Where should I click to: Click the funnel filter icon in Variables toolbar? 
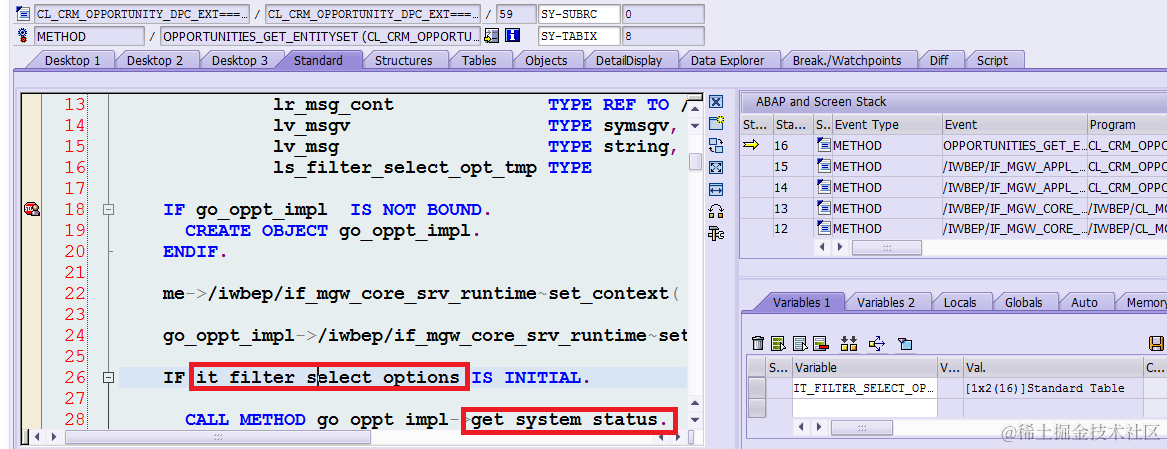click(905, 343)
